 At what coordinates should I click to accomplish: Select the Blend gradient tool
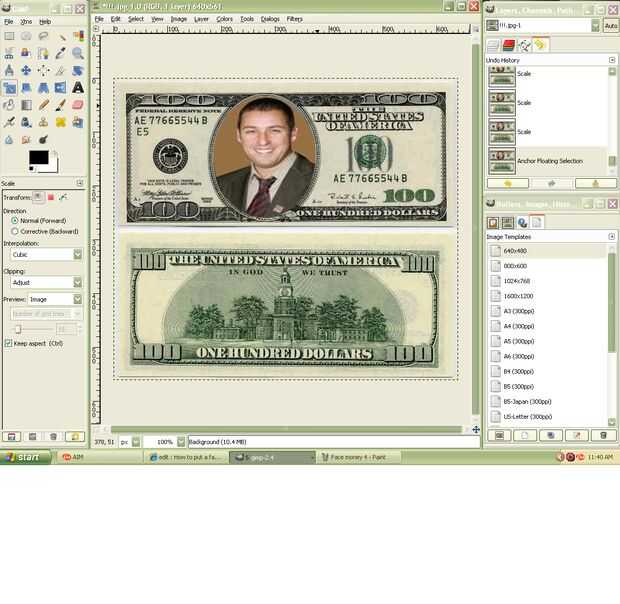(x=26, y=105)
